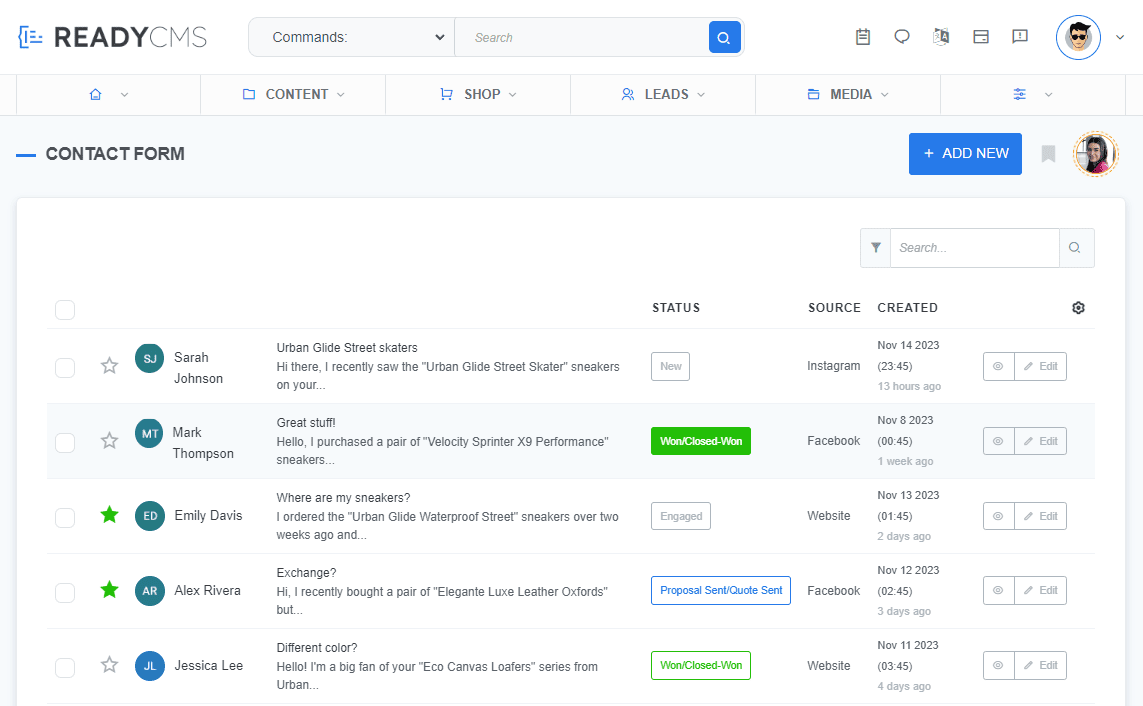Check the Alex Rivera row checkbox
Screen dimensions: 1143x706
[65, 593]
